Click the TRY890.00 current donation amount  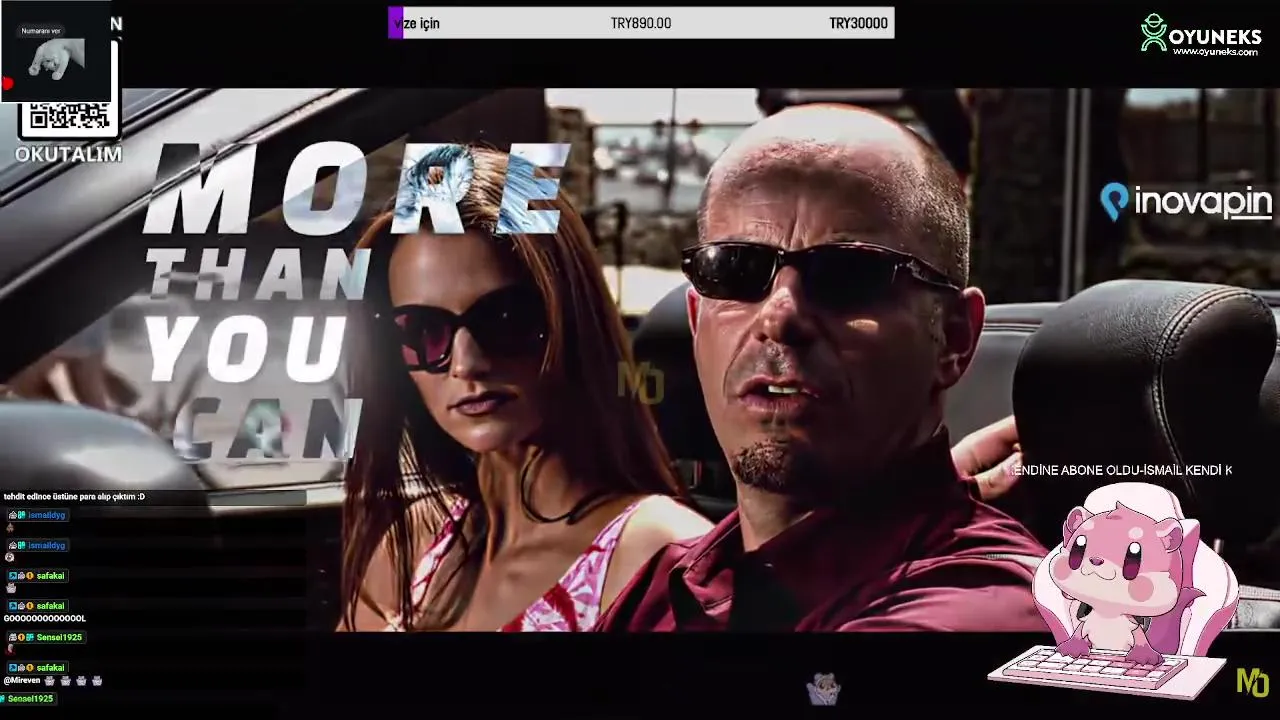(x=641, y=23)
